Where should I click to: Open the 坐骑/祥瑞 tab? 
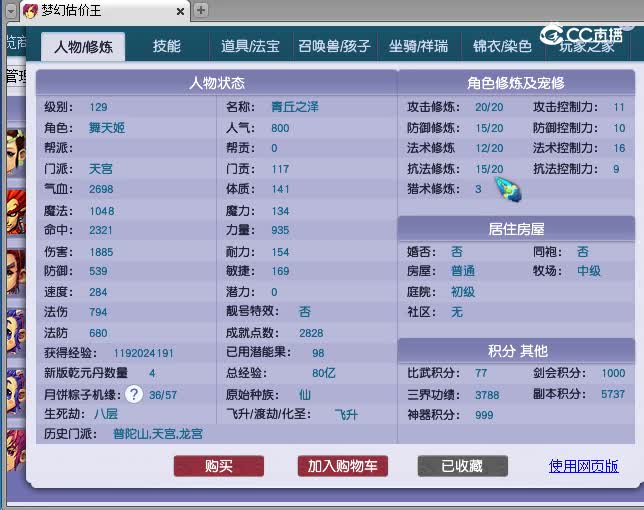419,46
